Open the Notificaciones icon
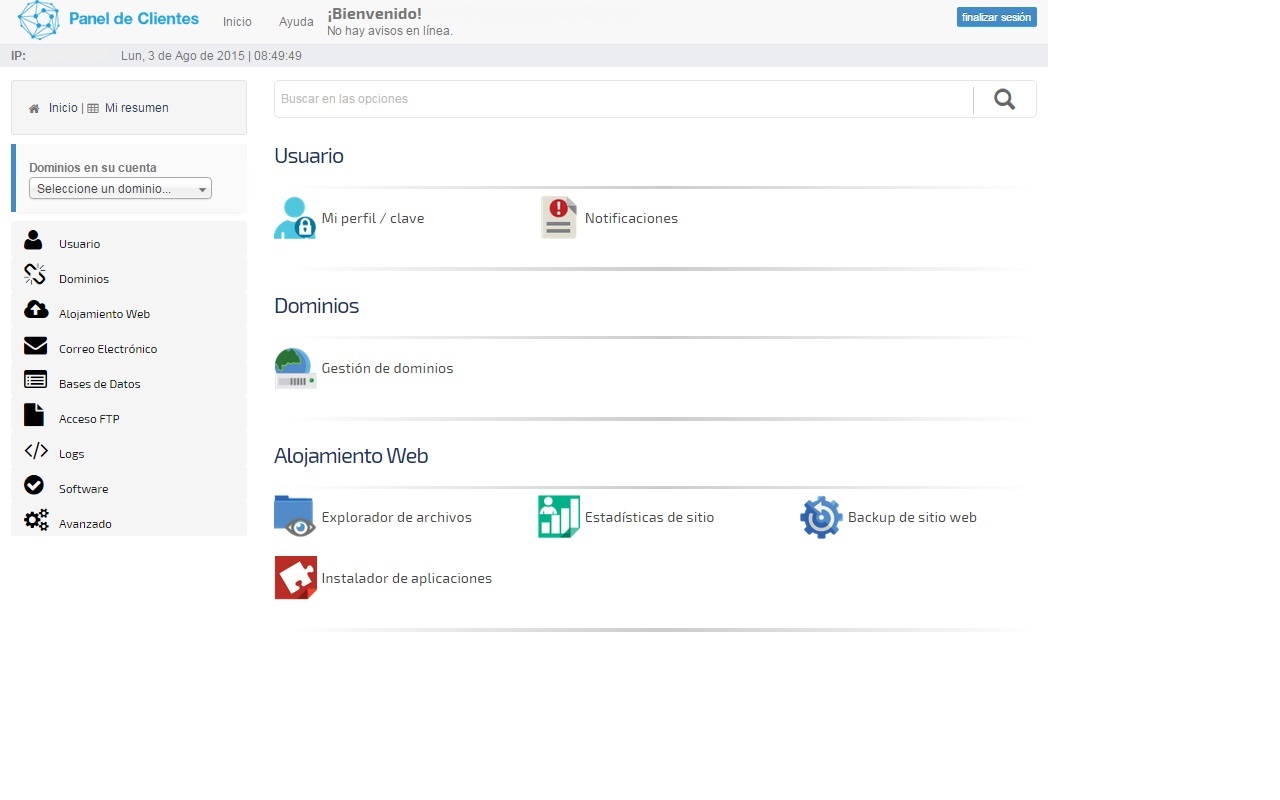1280x800 pixels. click(x=559, y=218)
